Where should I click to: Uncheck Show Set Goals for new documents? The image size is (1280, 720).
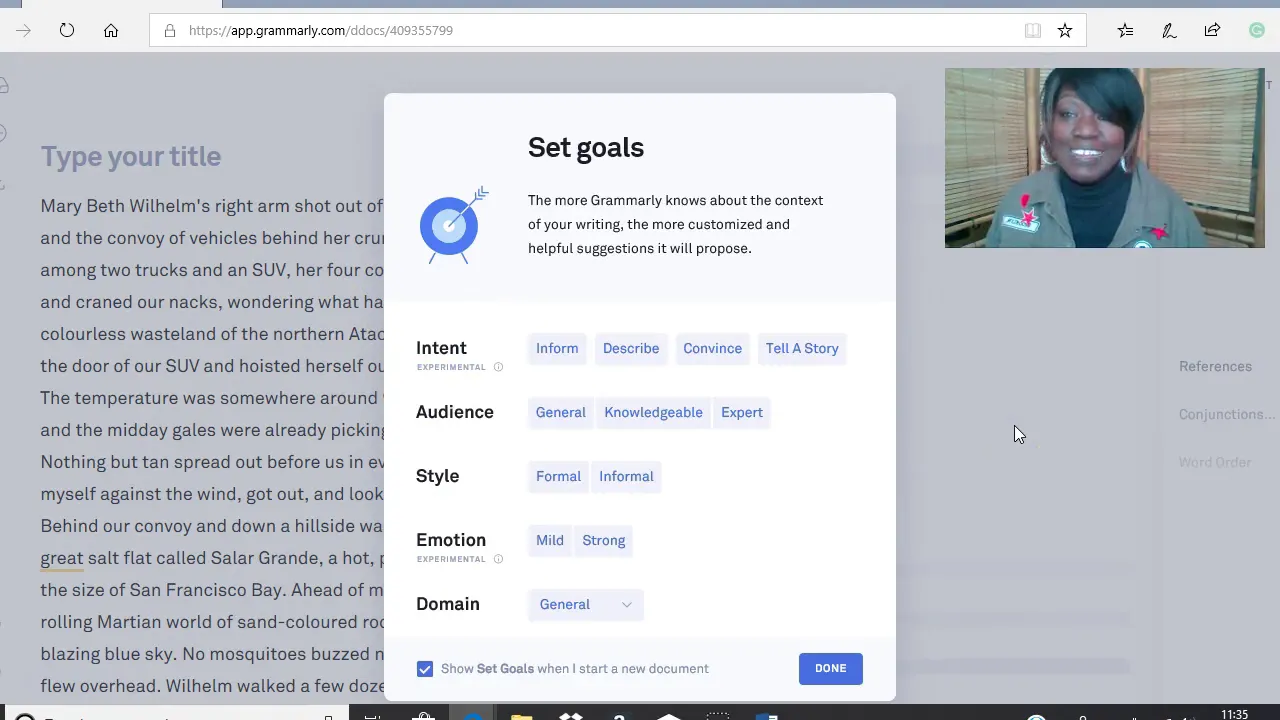[x=425, y=668]
